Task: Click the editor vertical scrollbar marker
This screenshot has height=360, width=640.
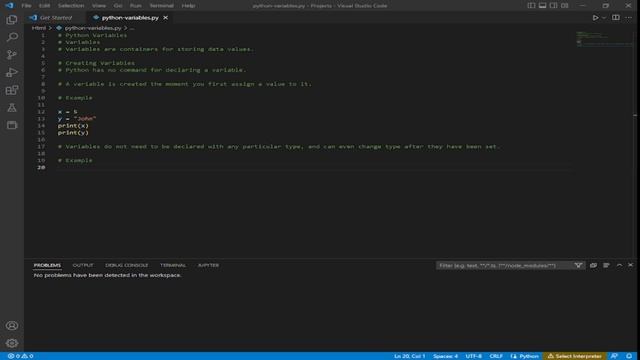Action: tap(635, 116)
